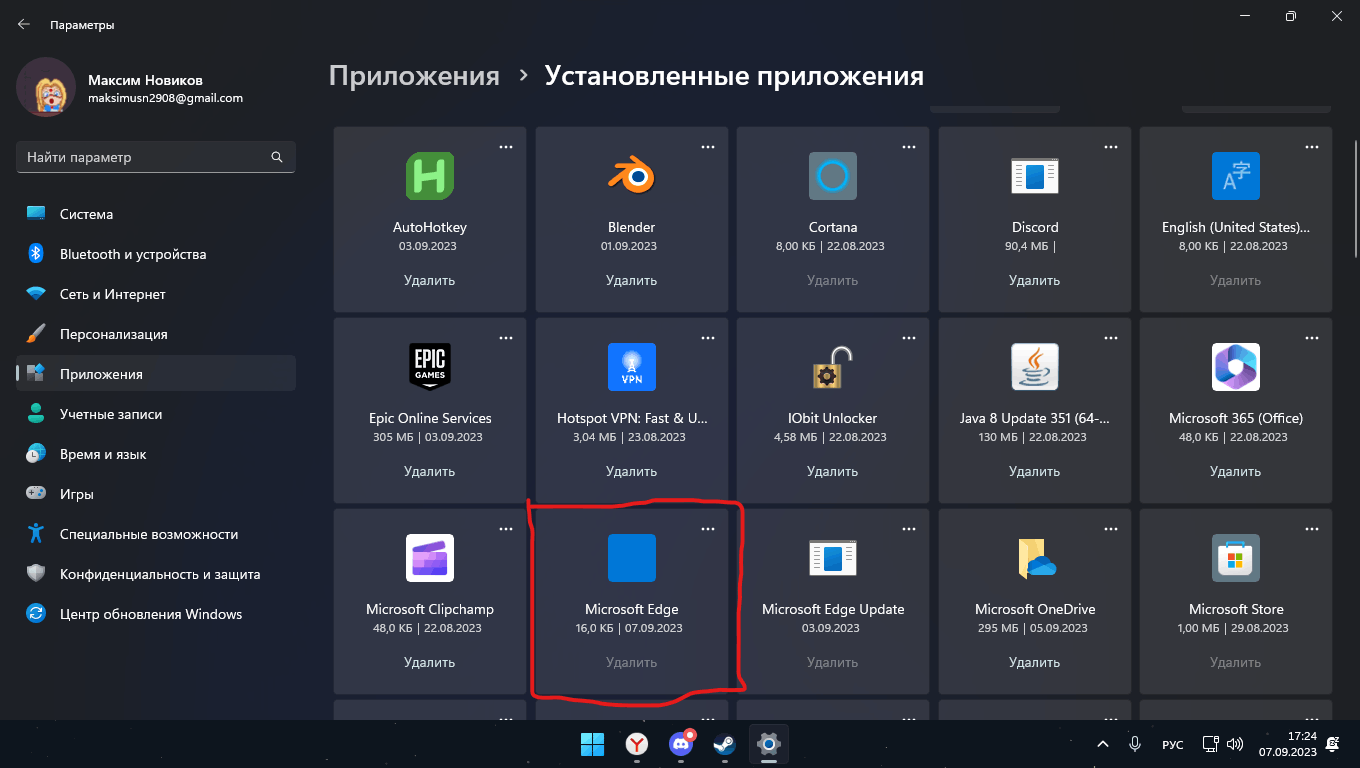Click the Microsoft Store icon
The width and height of the screenshot is (1360, 768).
click(x=1236, y=558)
